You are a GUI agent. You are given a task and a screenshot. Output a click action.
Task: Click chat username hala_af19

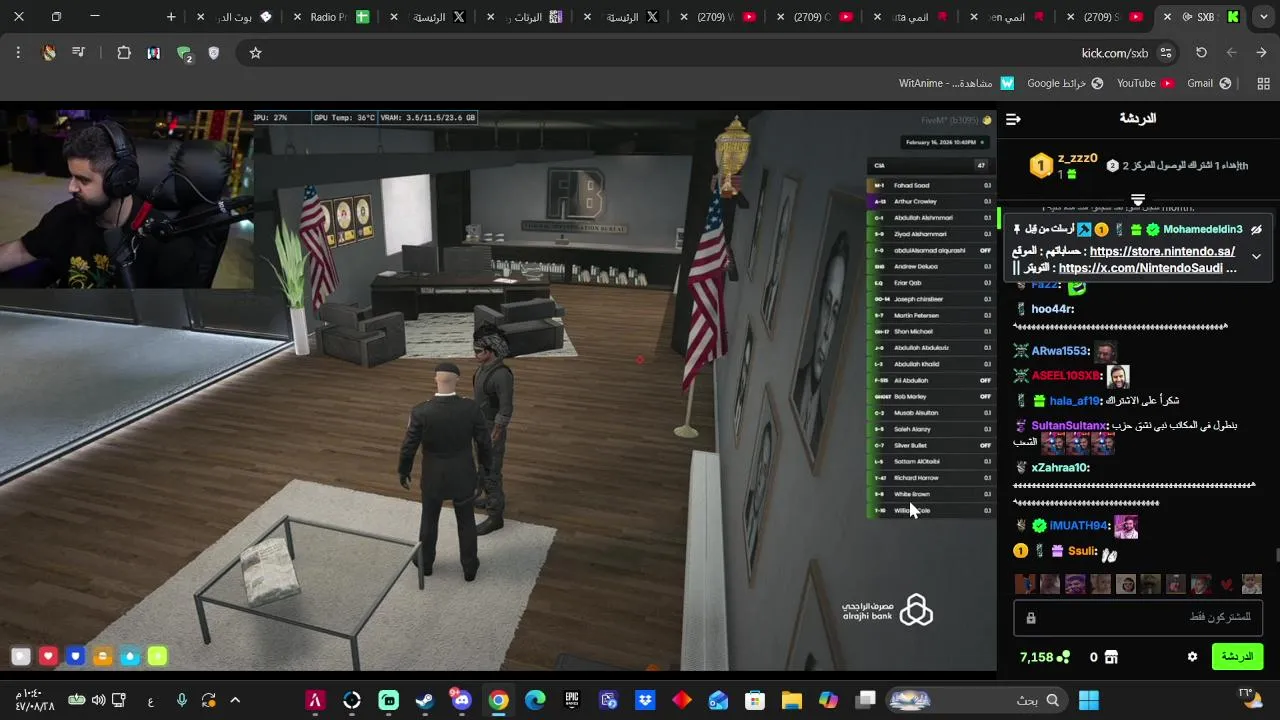click(x=1075, y=401)
